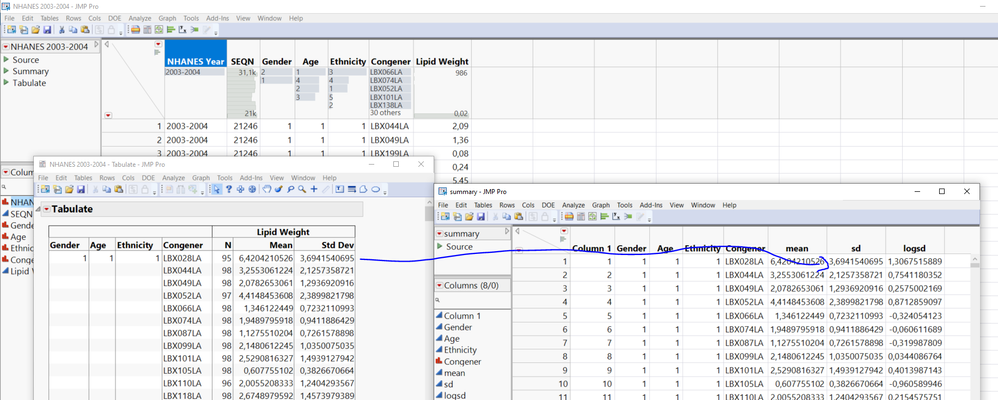The height and width of the screenshot is (400, 998).
Task: Click the Save icon in NHANES main toolbar
Action: pos(48,30)
